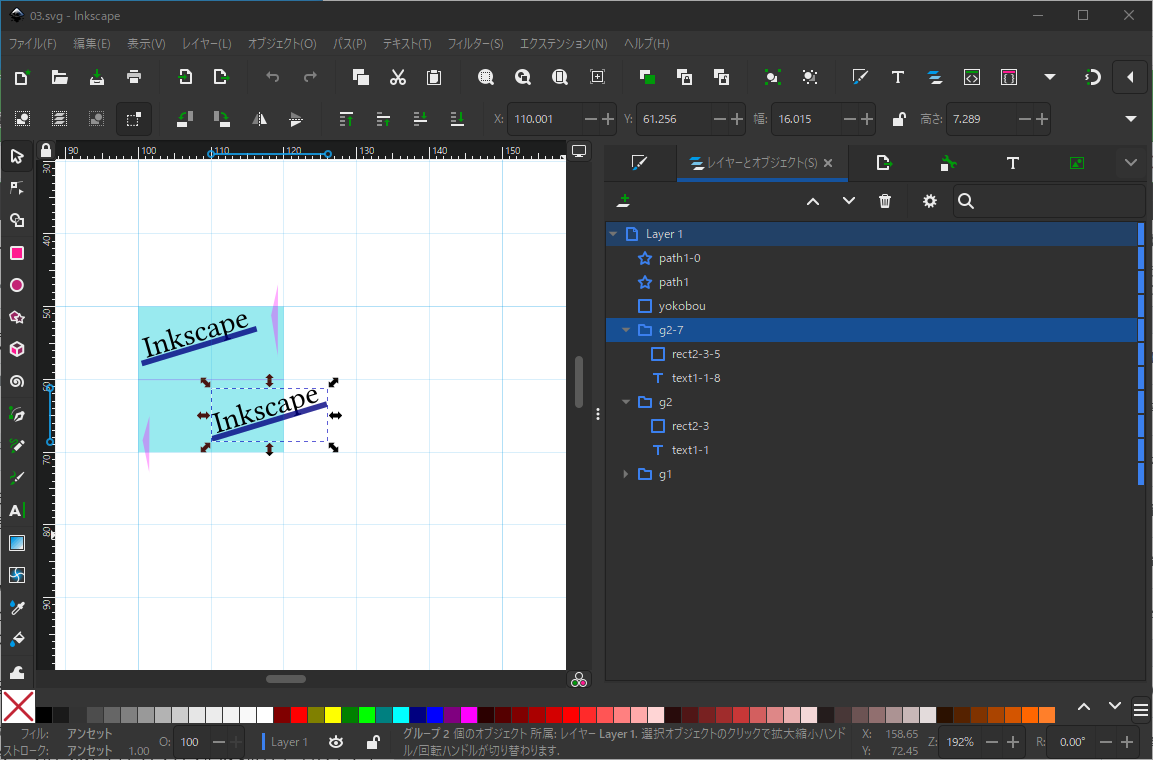Switch to Fill and Stroke panel tab
Image resolution: width=1153 pixels, height=760 pixels.
point(640,163)
